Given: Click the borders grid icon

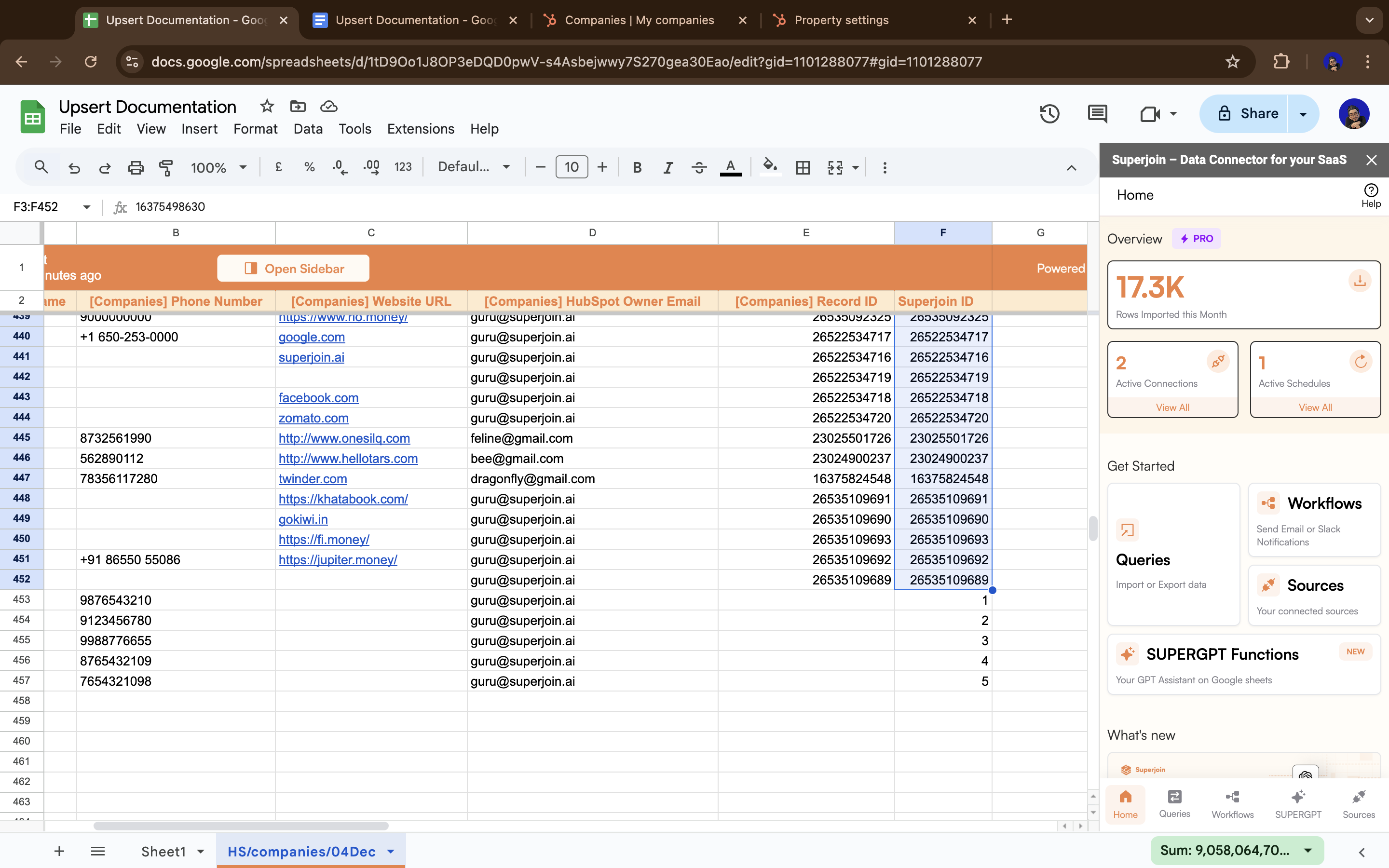Looking at the screenshot, I should [x=803, y=168].
